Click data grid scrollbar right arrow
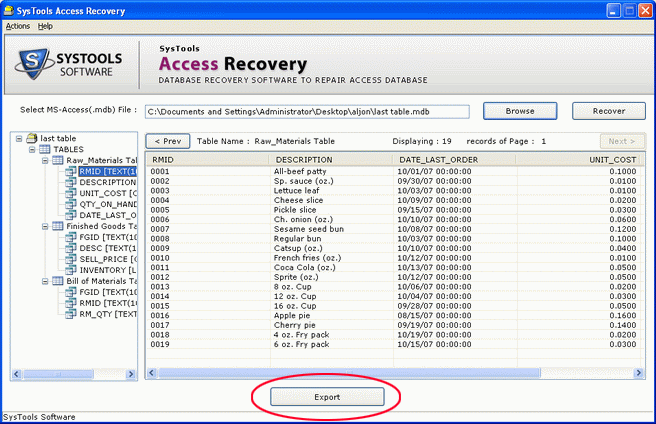This screenshot has height=424, width=656. click(x=638, y=373)
